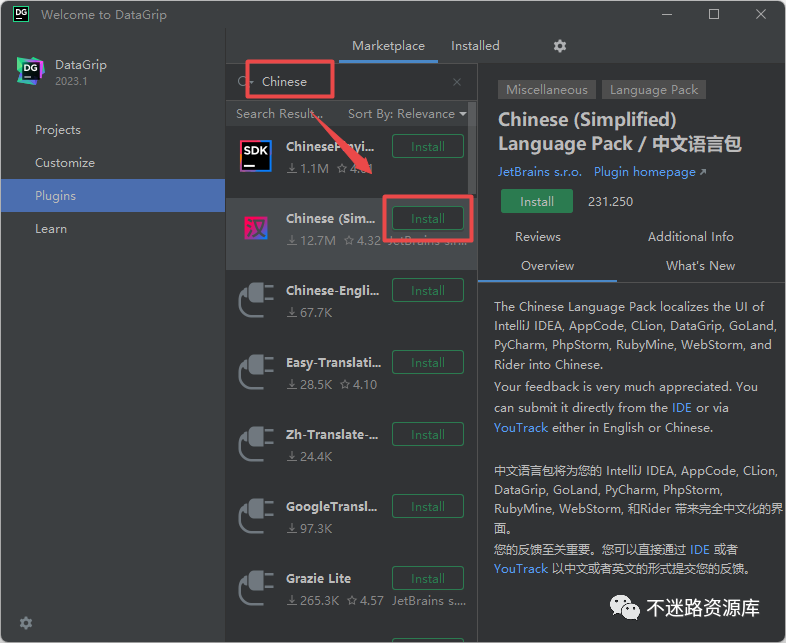The image size is (786, 643).
Task: Click the Grazie Lite plugin plug icon
Action: [x=256, y=588]
